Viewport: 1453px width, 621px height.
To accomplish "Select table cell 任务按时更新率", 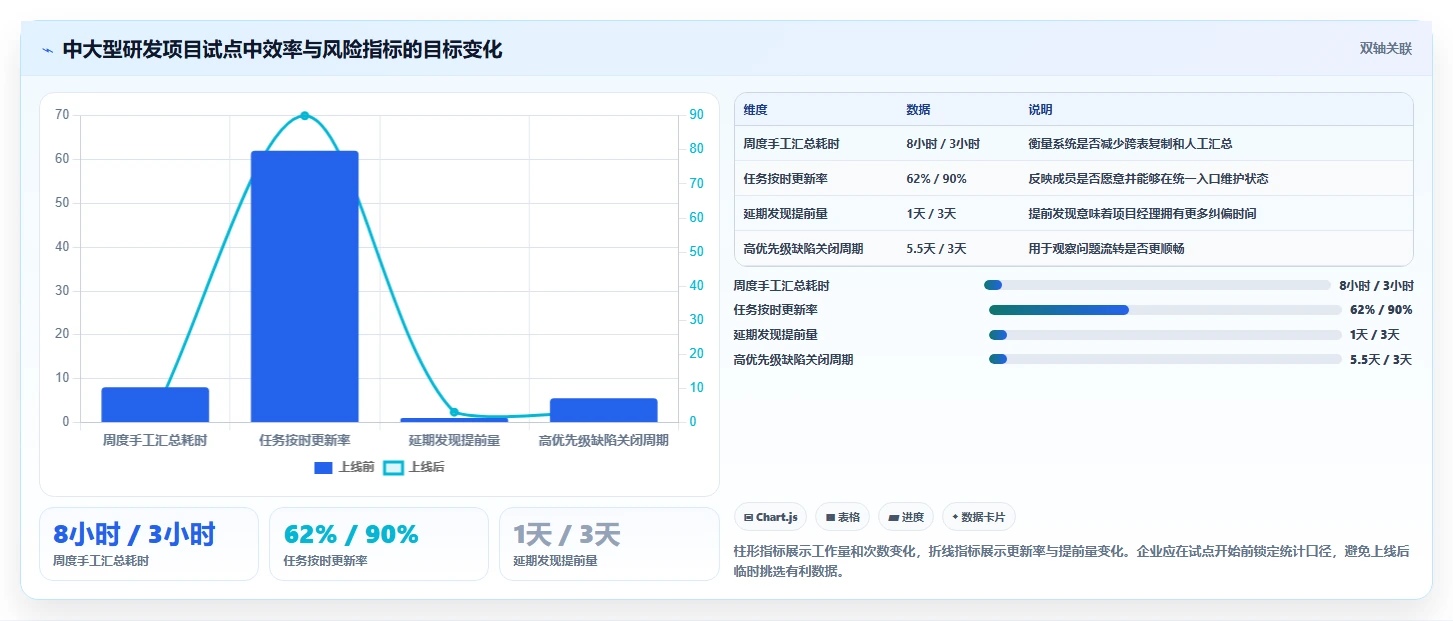I will [785, 179].
